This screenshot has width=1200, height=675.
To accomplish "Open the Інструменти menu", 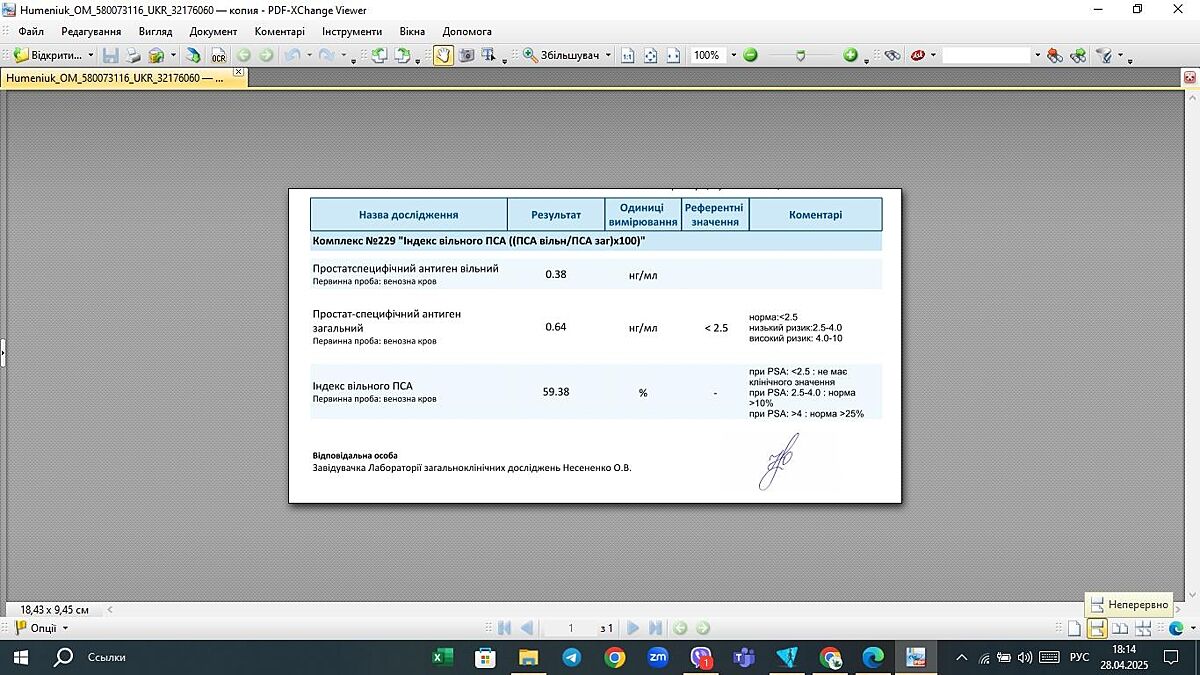I will click(351, 31).
